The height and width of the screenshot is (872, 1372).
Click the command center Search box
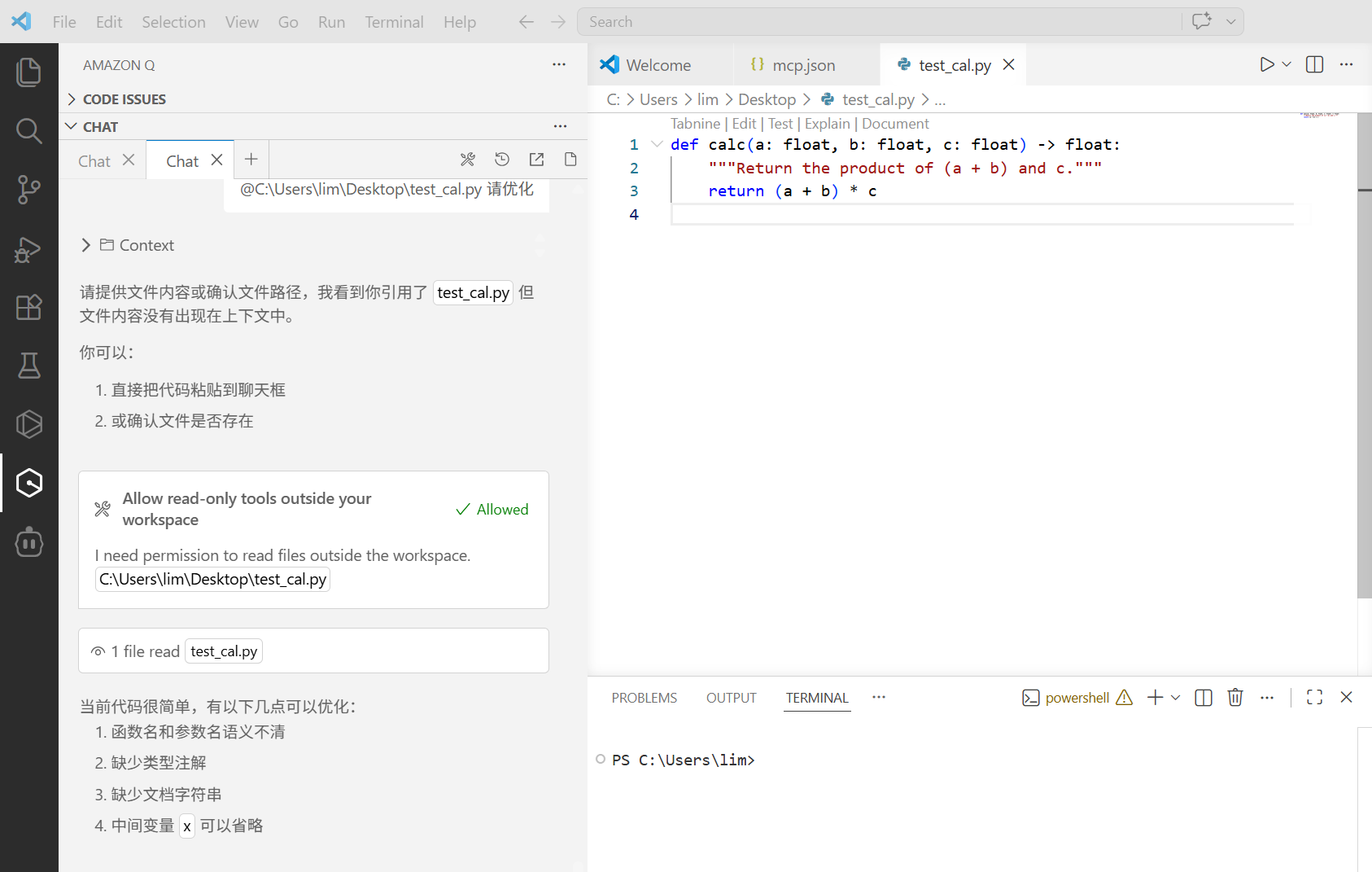pyautogui.click(x=879, y=22)
